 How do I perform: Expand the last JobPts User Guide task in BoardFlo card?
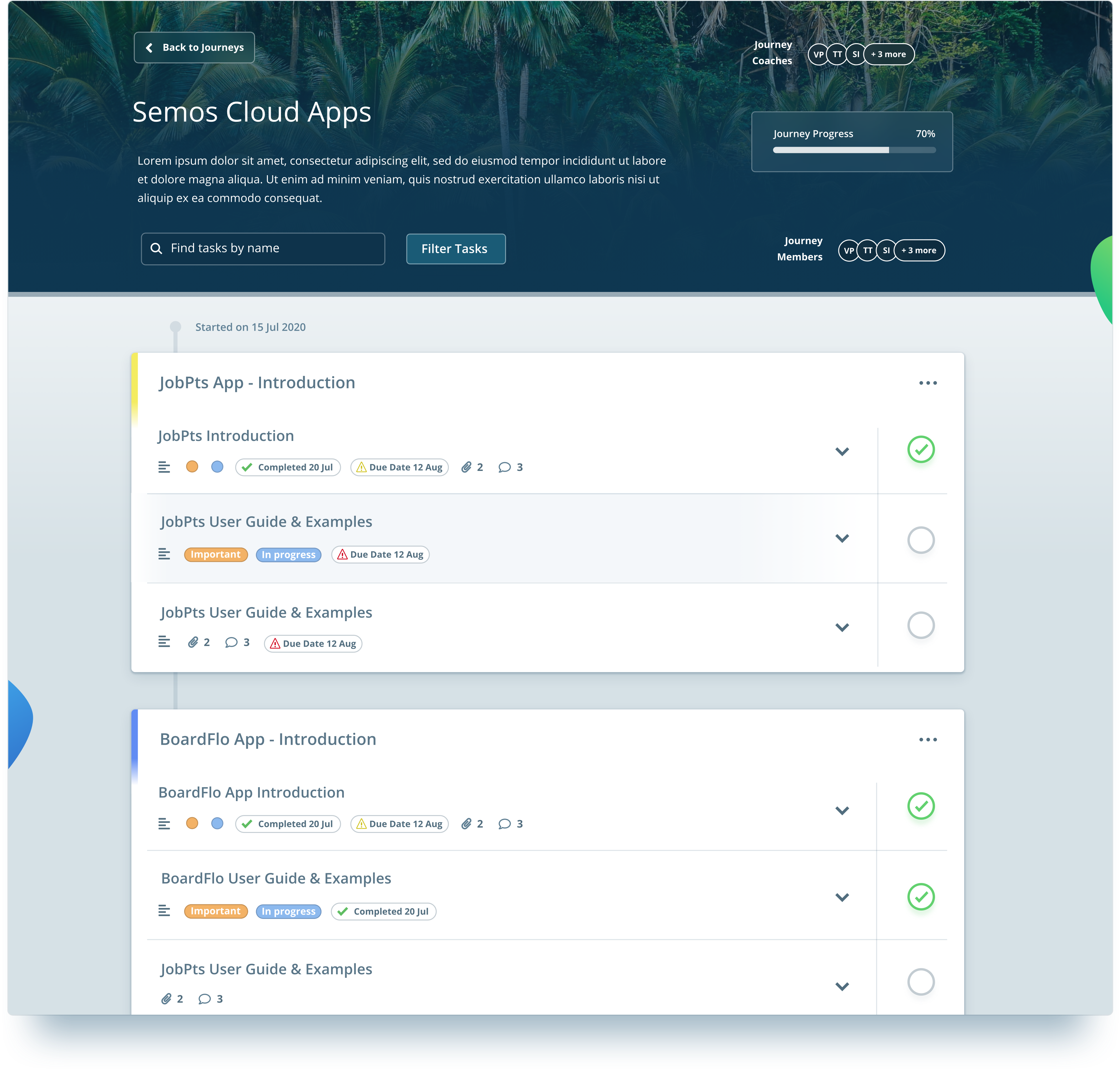842,986
